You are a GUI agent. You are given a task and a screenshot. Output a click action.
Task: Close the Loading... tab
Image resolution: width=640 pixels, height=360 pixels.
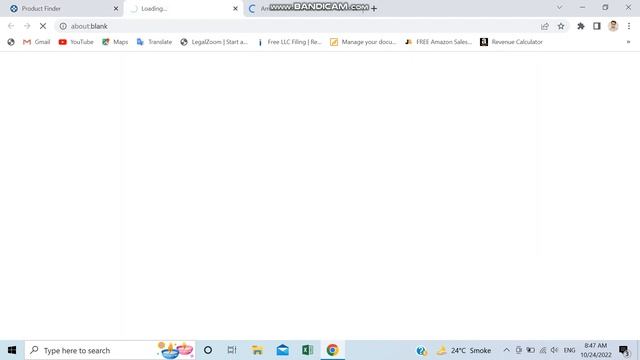pyautogui.click(x=236, y=9)
